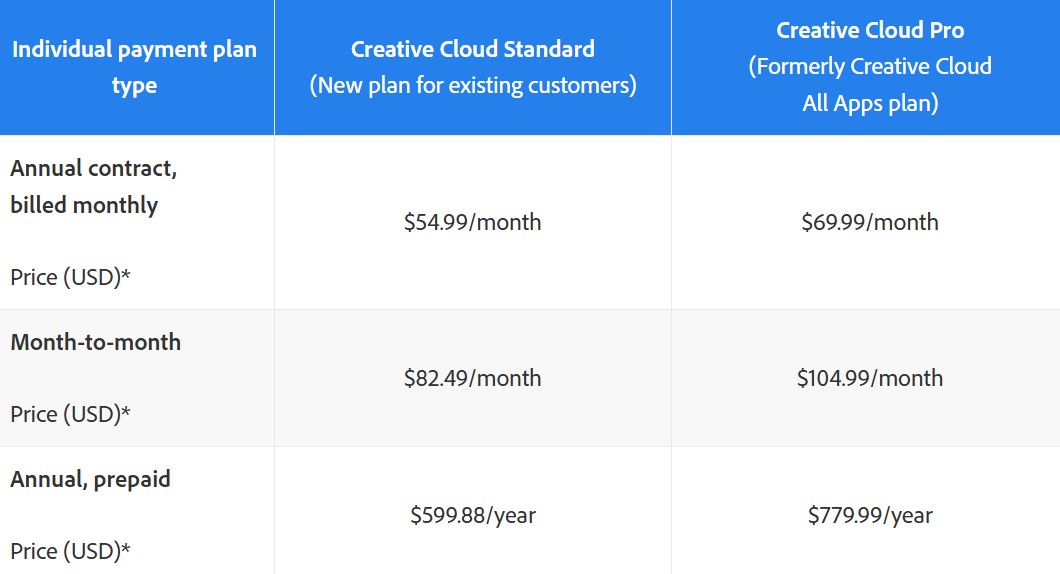Image resolution: width=1060 pixels, height=574 pixels.
Task: Select the $54.99/month price cell
Action: [473, 222]
